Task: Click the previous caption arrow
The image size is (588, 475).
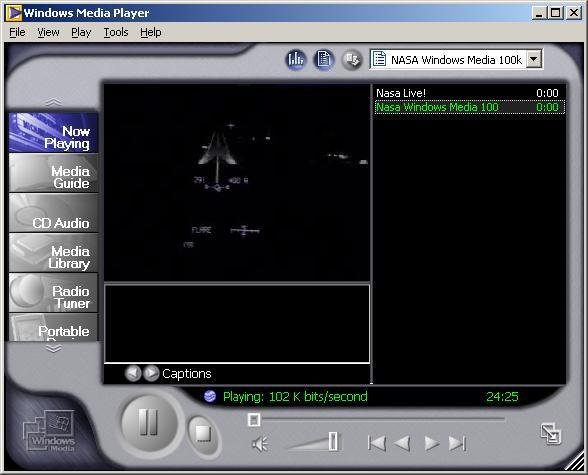Action: (133, 373)
